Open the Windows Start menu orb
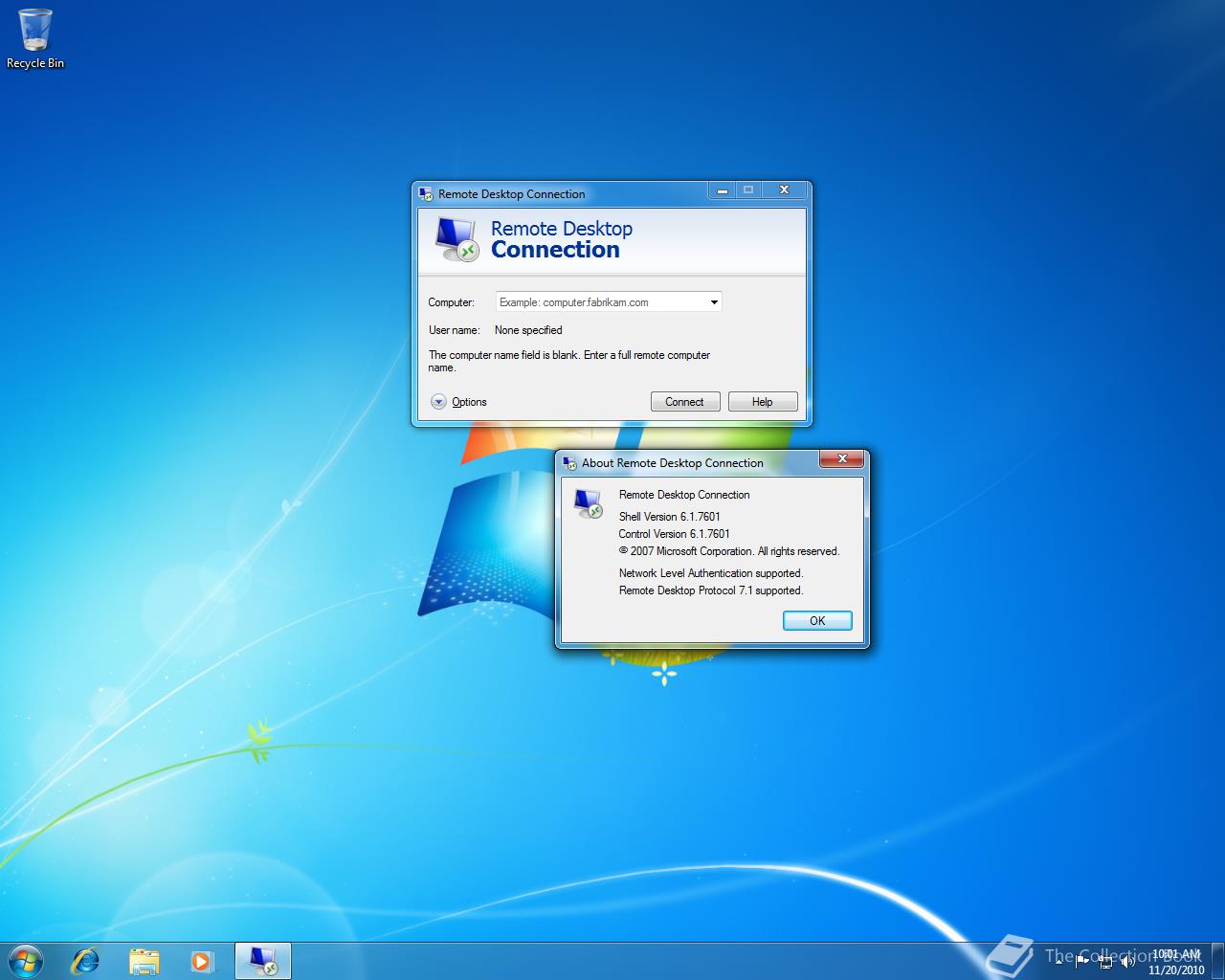 pos(26,960)
